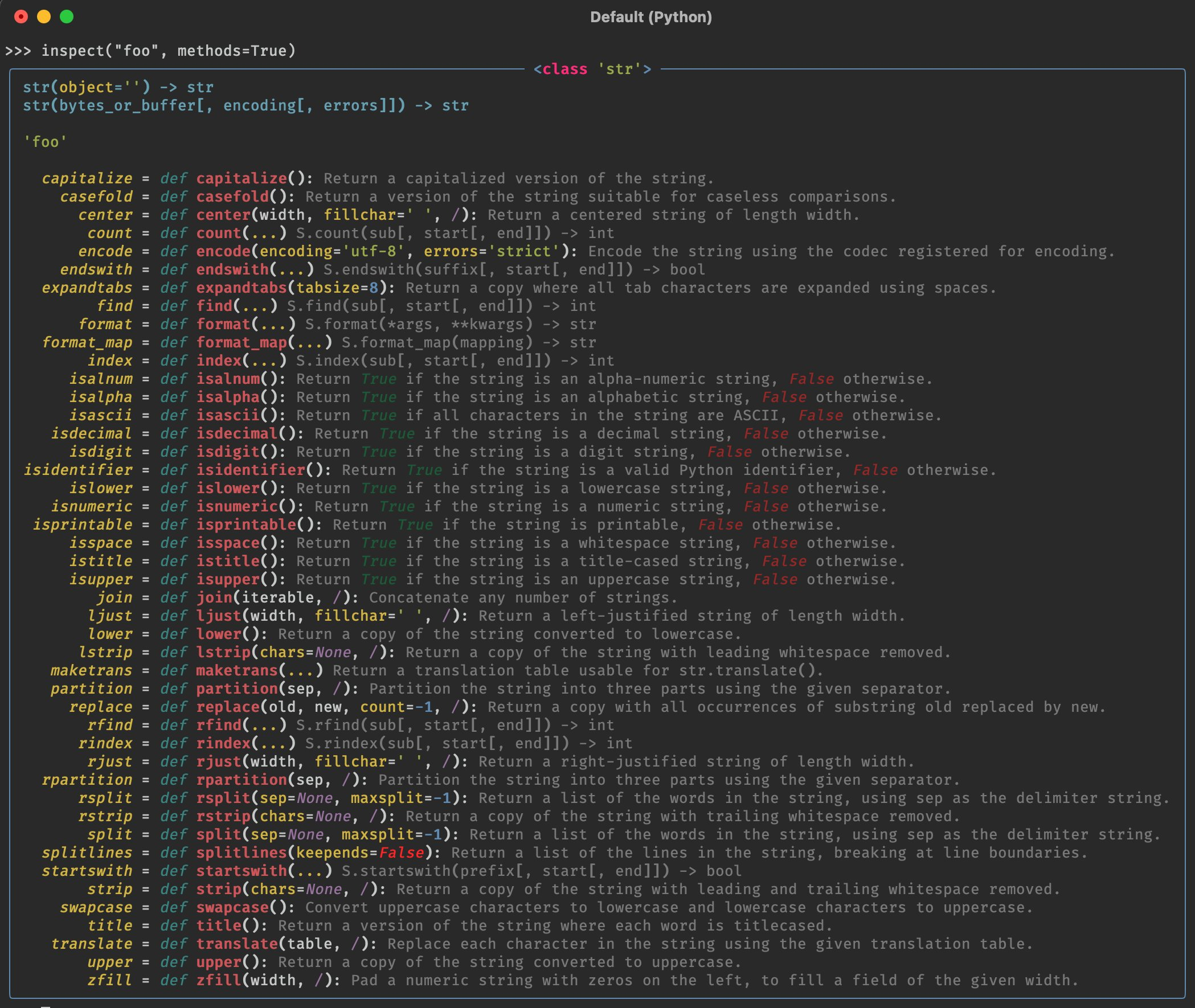Click the yellow 'isnumeric' attribute name
This screenshot has height=1008, width=1195.
pos(92,507)
